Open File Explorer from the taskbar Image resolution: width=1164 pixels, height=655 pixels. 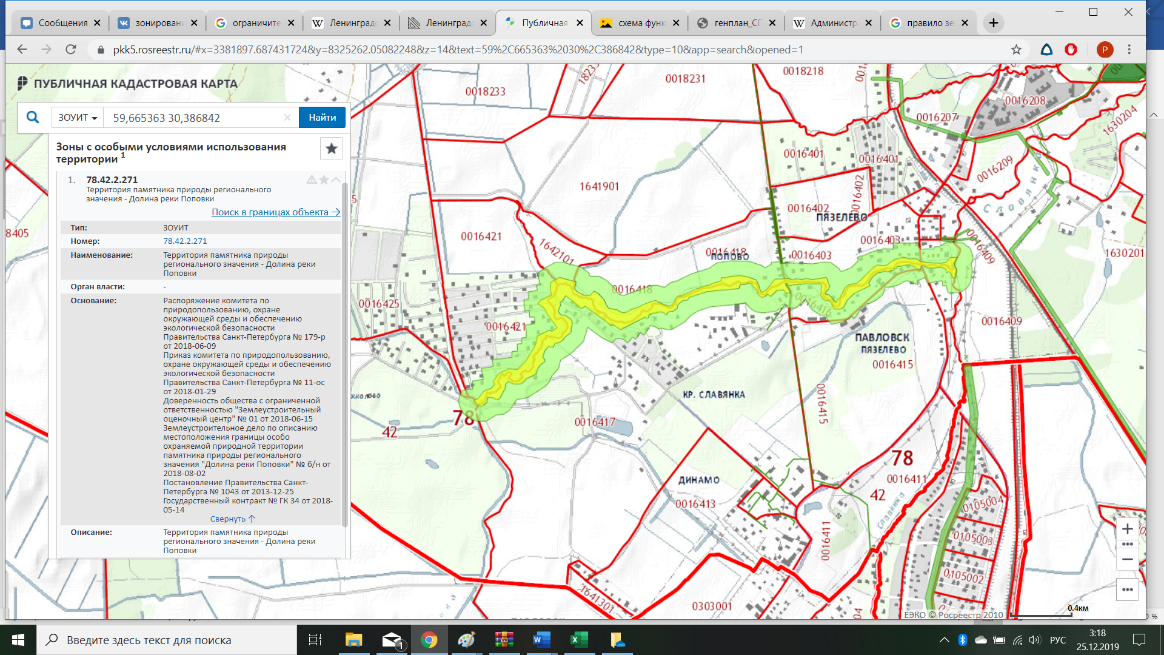pos(353,639)
